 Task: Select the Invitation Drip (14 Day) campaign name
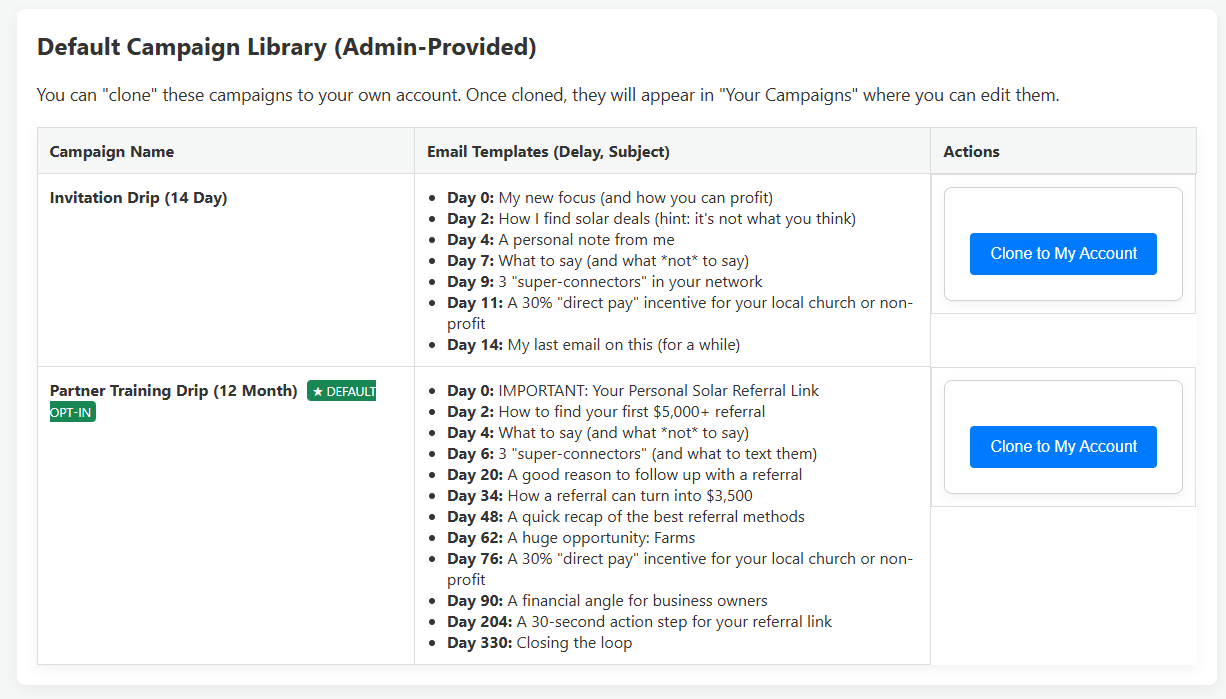[x=138, y=197]
